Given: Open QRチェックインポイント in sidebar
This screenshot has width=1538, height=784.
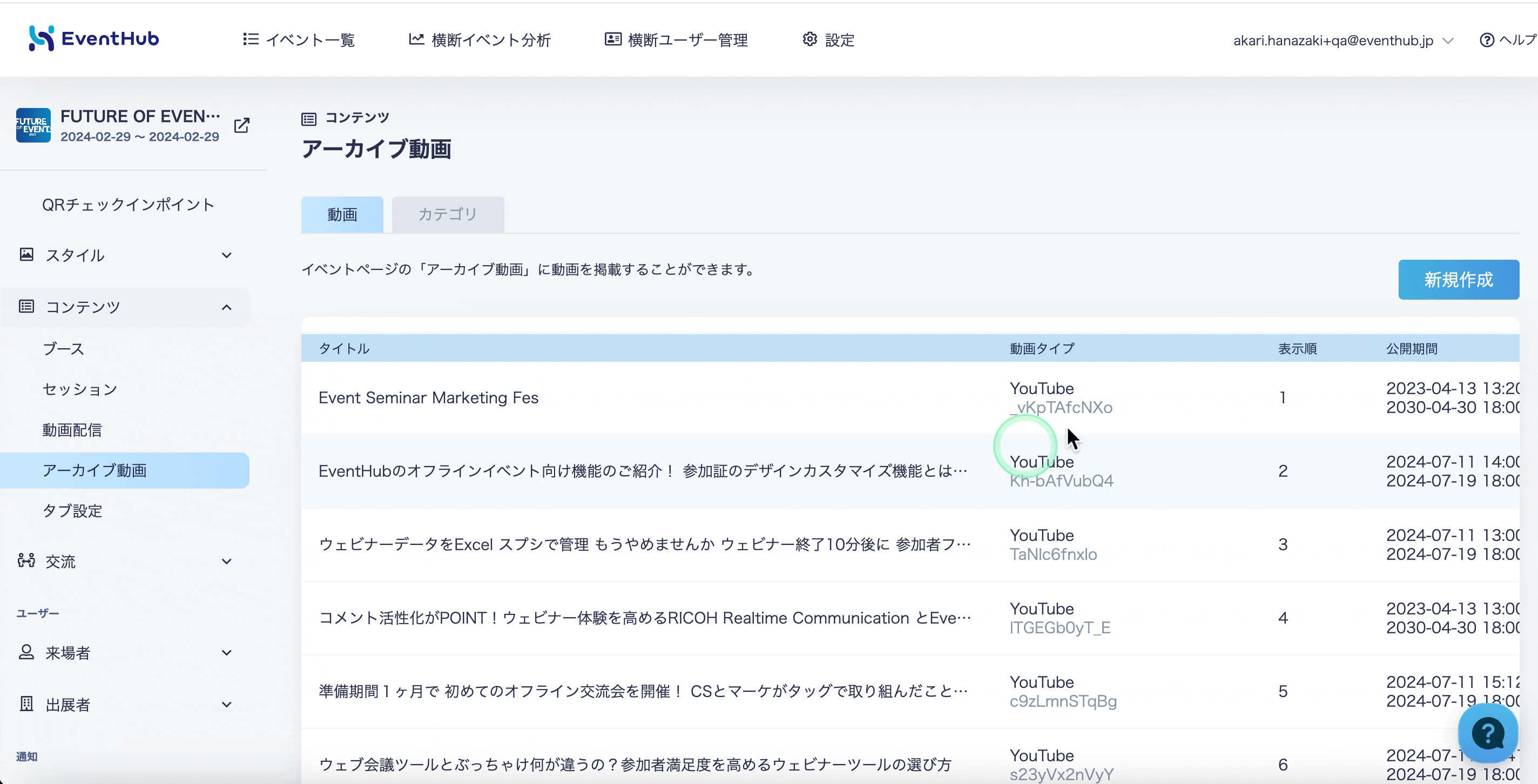Looking at the screenshot, I should 128,205.
